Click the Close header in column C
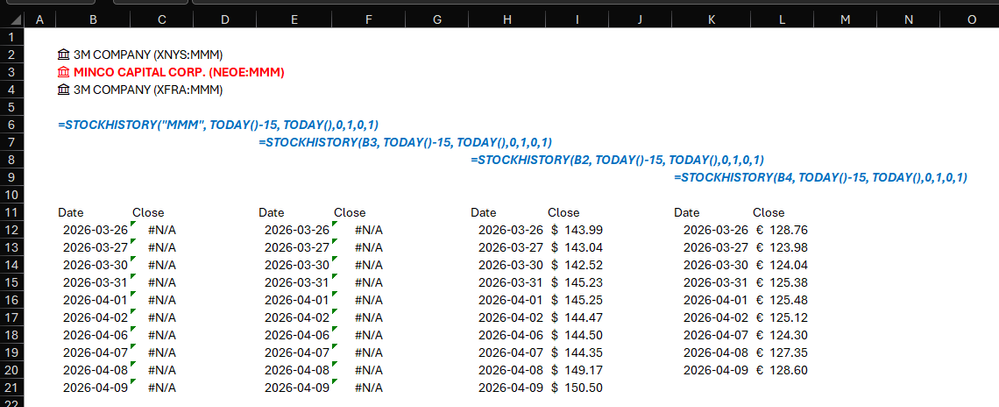Viewport: 999px width, 407px height. (148, 213)
